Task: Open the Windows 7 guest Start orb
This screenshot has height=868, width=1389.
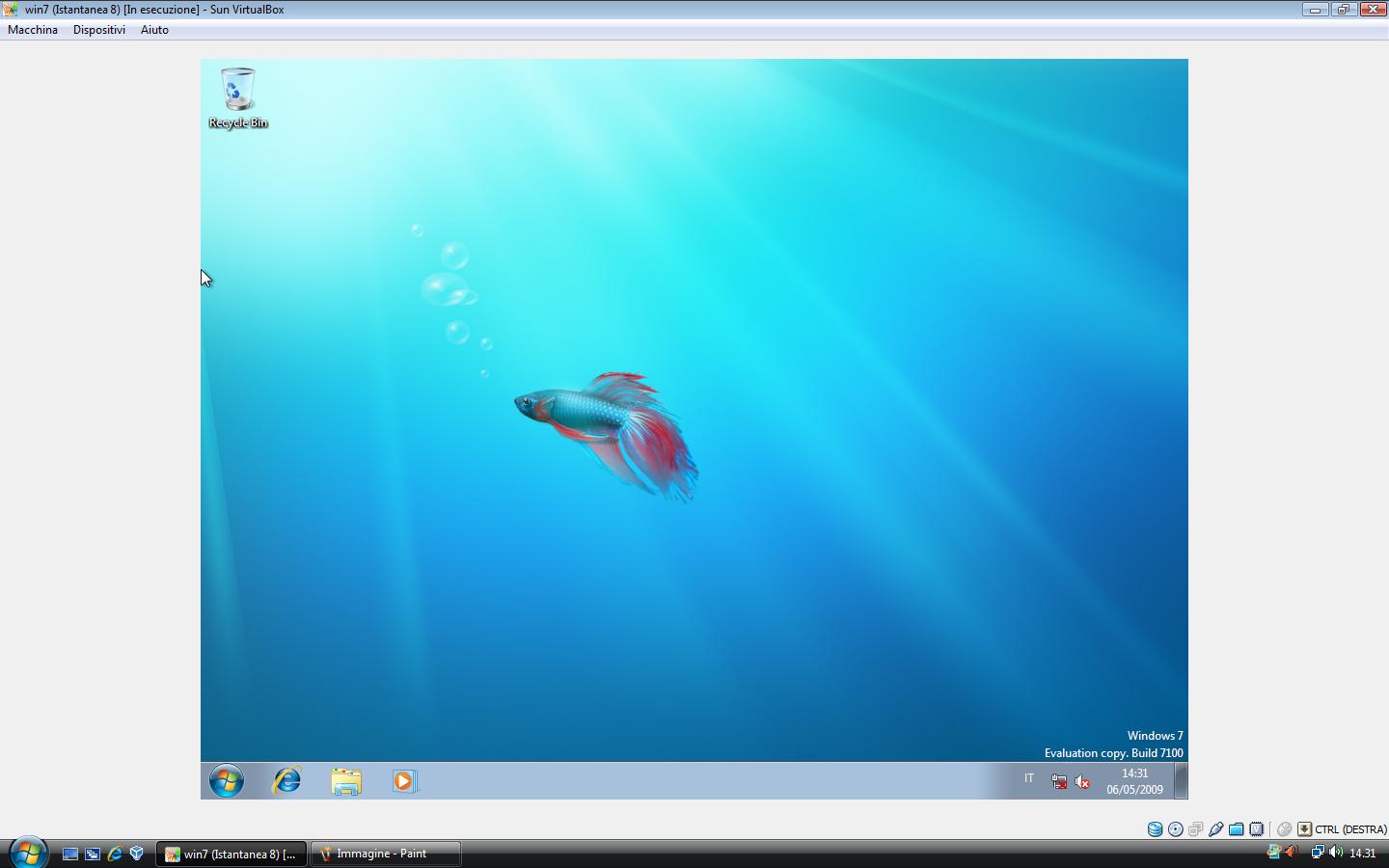Action: click(227, 781)
